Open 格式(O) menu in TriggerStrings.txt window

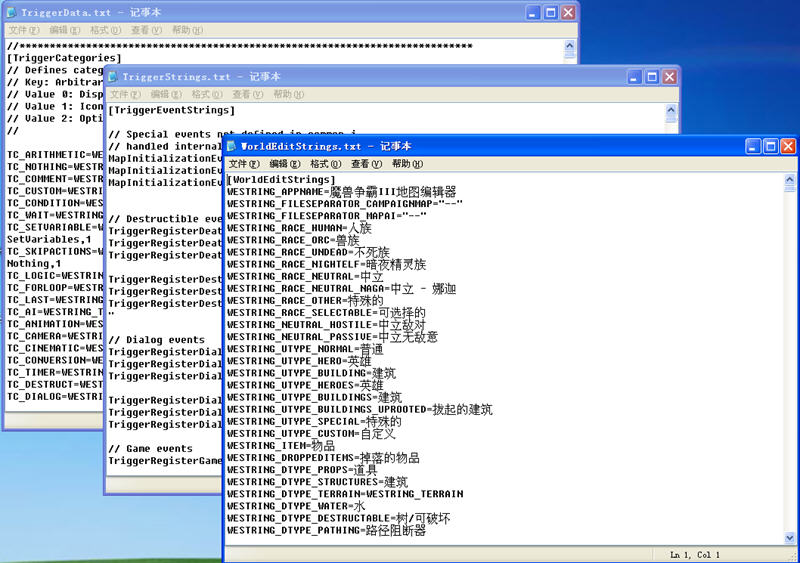click(207, 94)
